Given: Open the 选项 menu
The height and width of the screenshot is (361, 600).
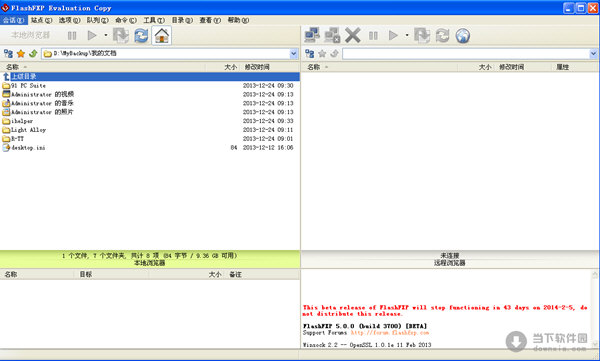Looking at the screenshot, I should click(69, 20).
